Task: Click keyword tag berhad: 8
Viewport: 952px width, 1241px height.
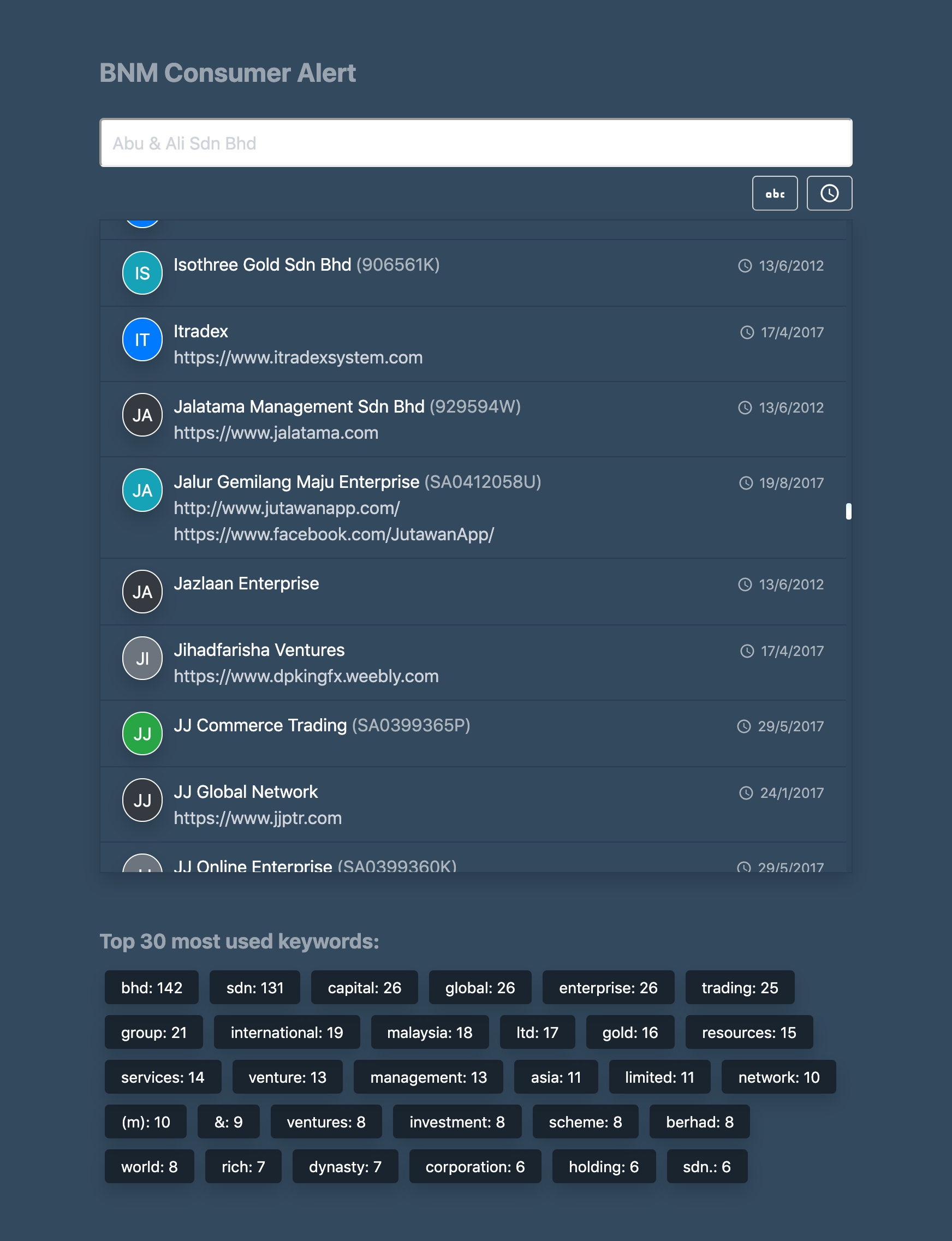Action: click(x=700, y=1121)
